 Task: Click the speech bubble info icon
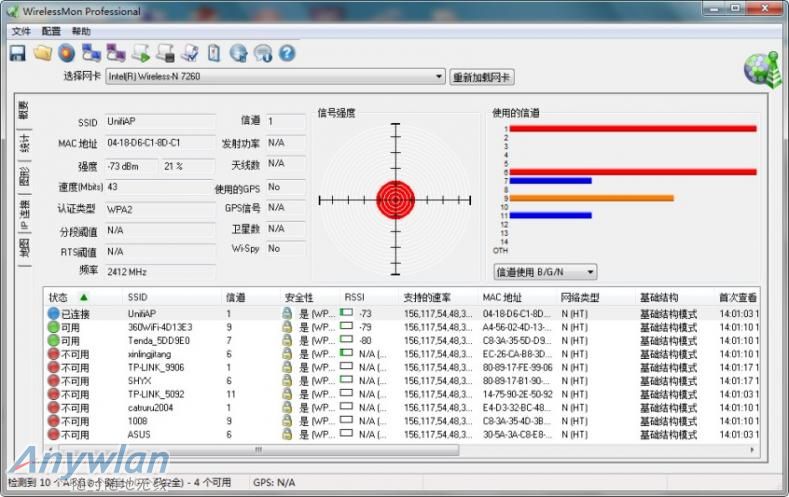(263, 53)
